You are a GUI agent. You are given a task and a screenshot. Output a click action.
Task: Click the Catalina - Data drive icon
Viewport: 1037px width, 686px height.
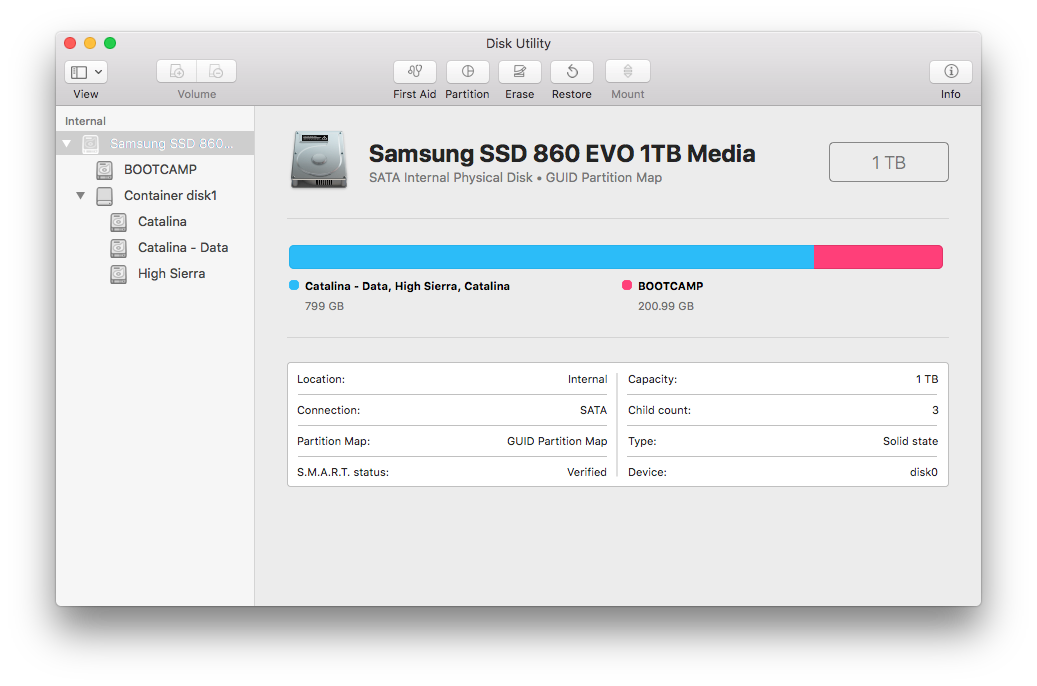point(118,248)
